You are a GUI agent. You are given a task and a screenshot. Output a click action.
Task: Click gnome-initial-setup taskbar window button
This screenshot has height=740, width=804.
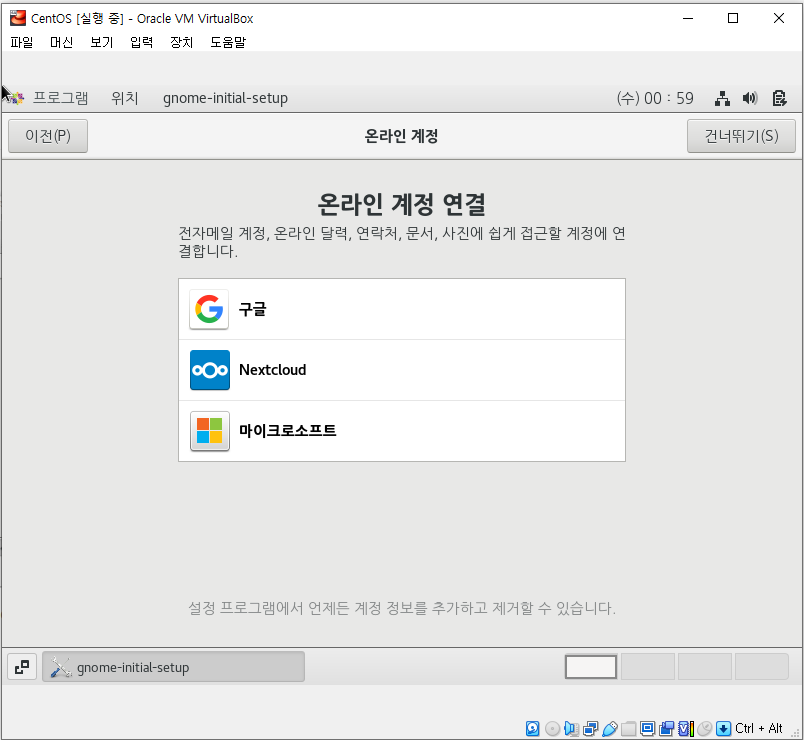coord(173,667)
